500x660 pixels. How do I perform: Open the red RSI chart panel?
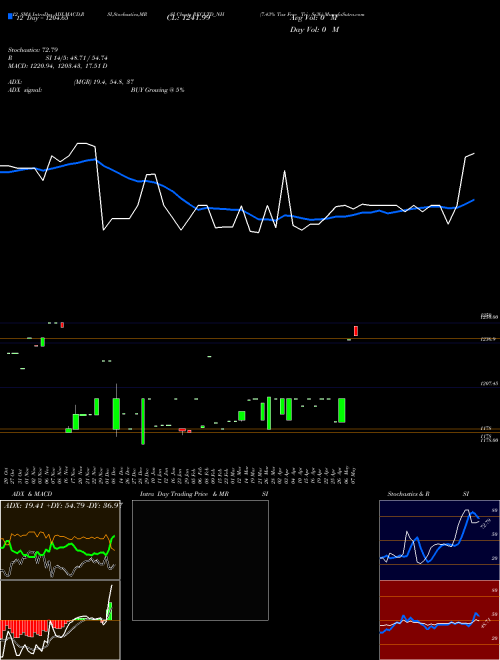click(439, 620)
